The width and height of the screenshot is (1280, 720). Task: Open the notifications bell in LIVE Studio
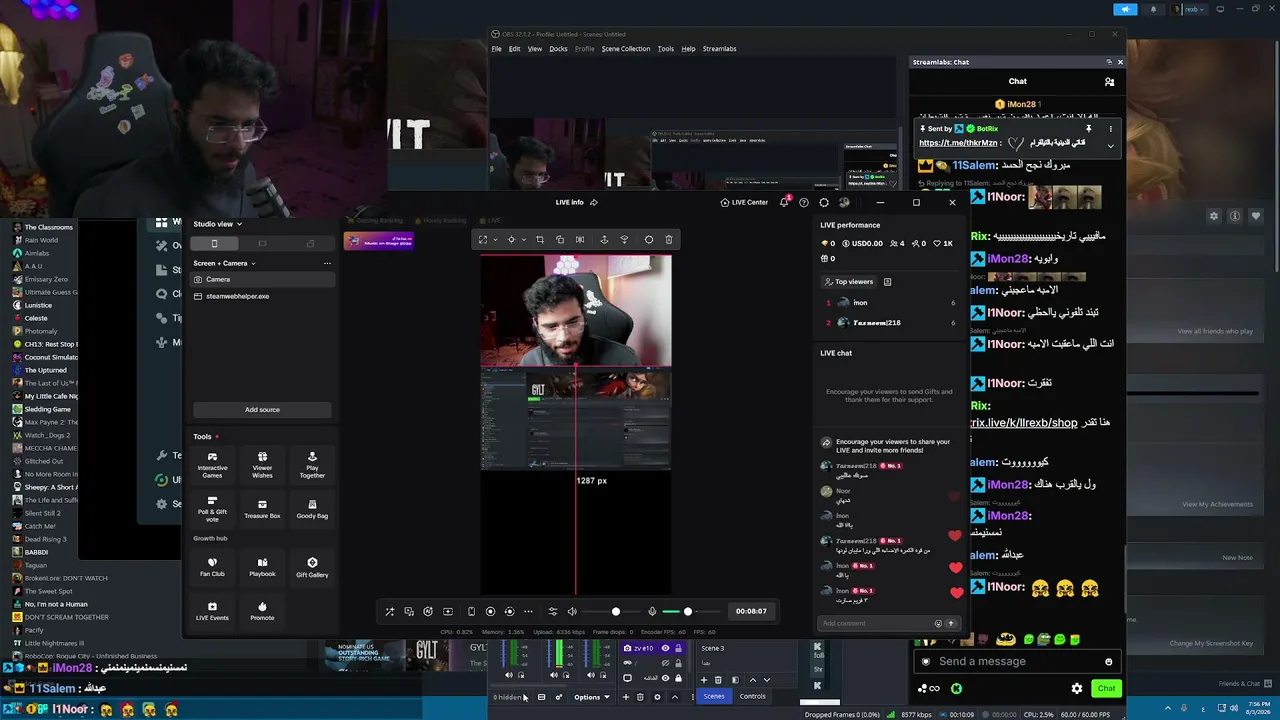pos(784,202)
